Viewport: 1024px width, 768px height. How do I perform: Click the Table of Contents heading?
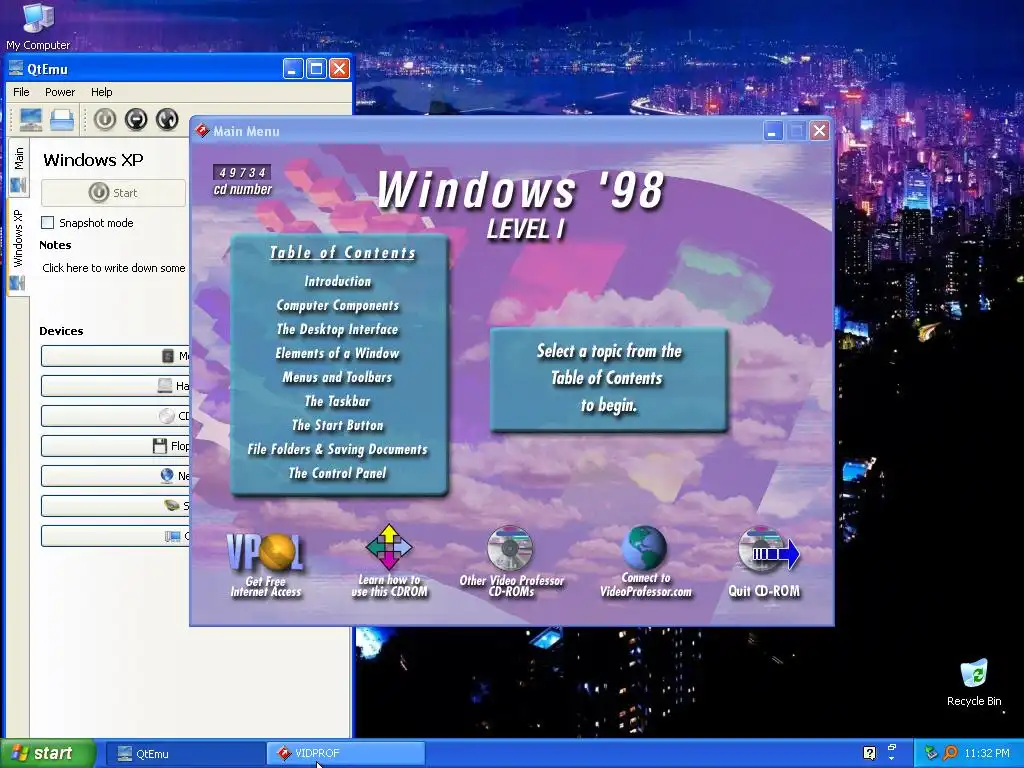(x=343, y=253)
